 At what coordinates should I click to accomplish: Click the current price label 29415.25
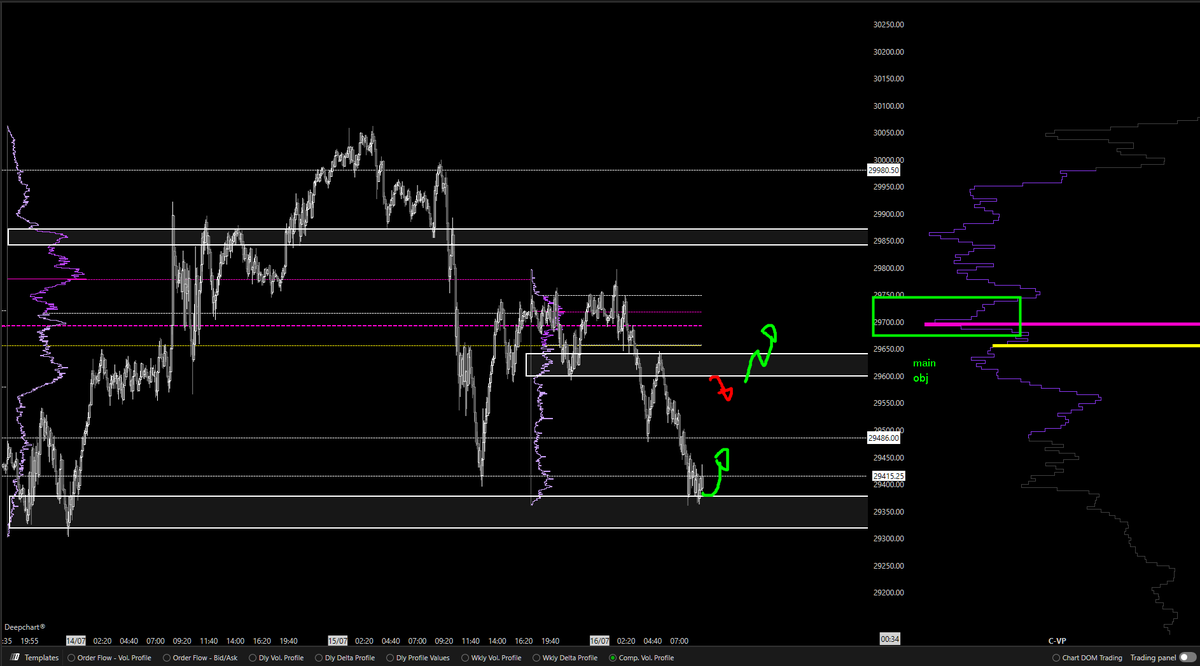click(888, 476)
